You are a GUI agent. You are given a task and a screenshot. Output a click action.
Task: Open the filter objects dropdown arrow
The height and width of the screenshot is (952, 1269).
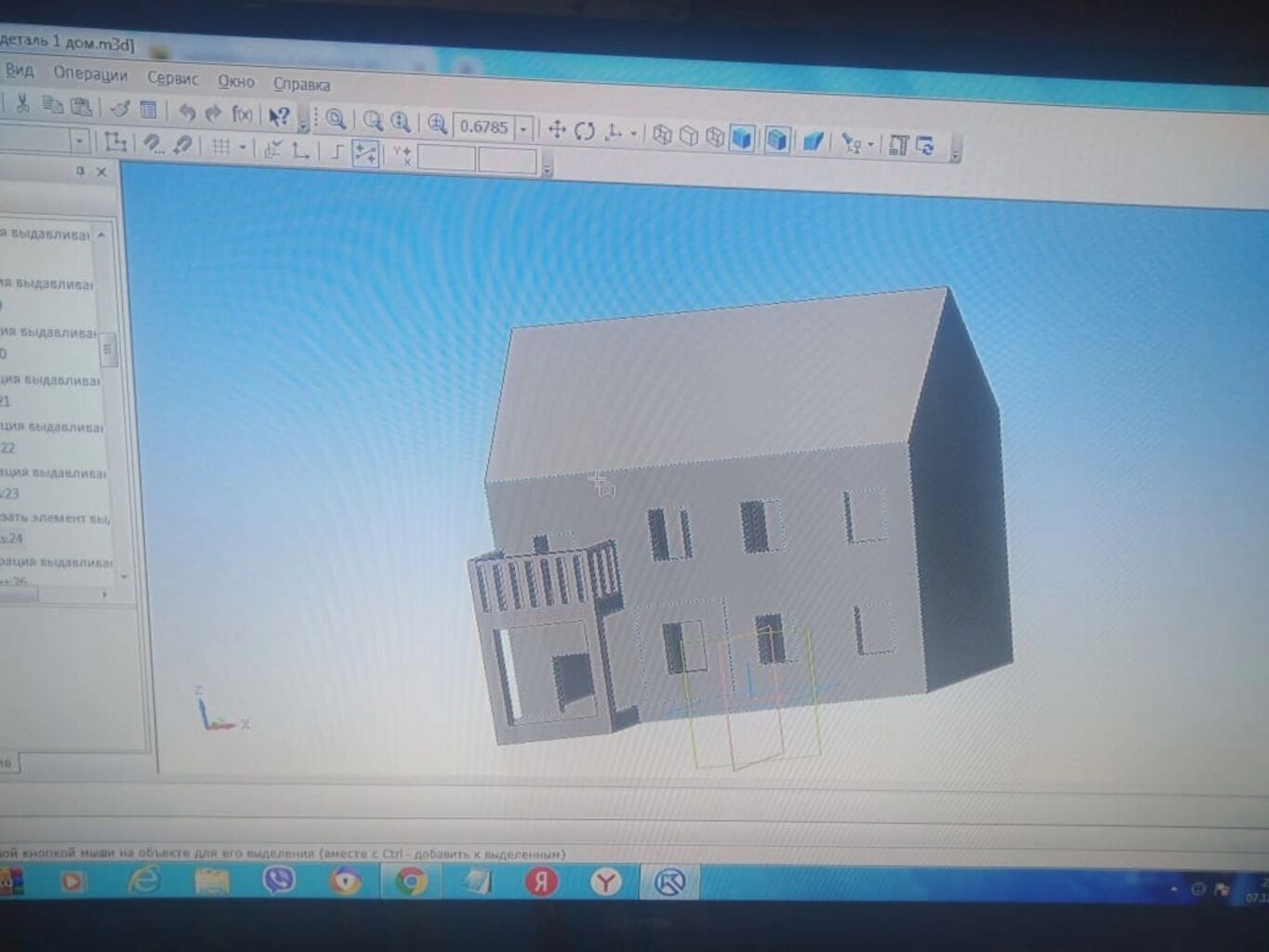[x=870, y=145]
